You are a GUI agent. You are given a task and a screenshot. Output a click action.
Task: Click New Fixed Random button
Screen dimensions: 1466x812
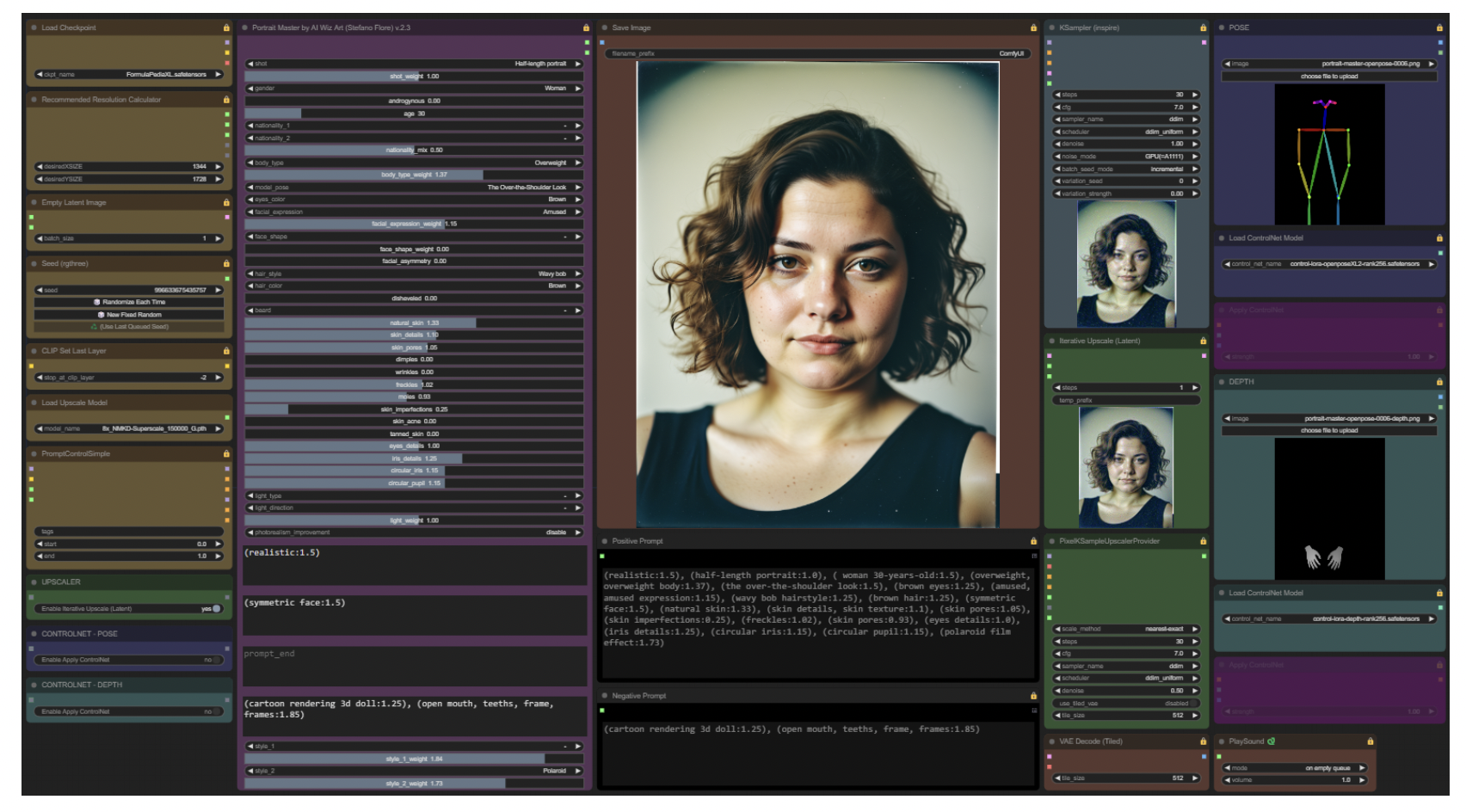(129, 314)
